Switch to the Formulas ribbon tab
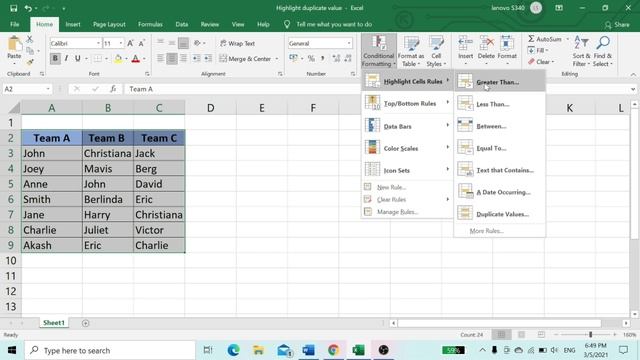Image resolution: width=640 pixels, height=360 pixels. coord(150,24)
